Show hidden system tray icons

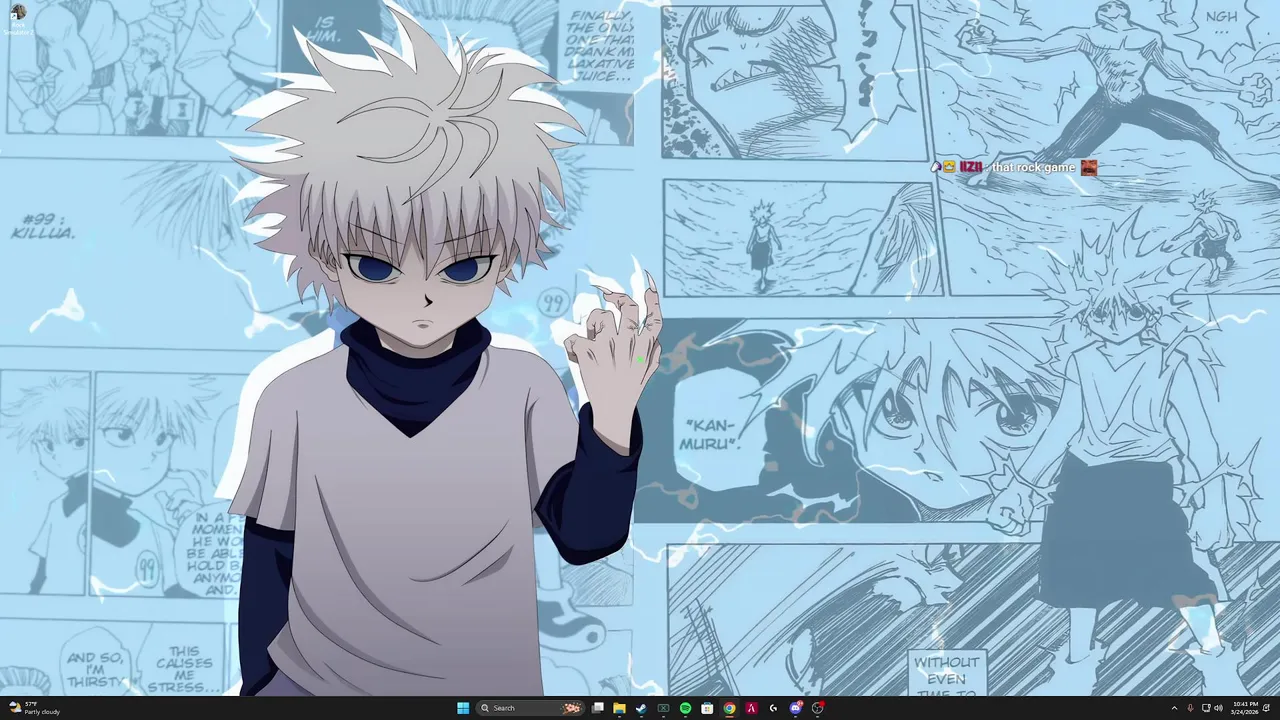pyautogui.click(x=1174, y=708)
